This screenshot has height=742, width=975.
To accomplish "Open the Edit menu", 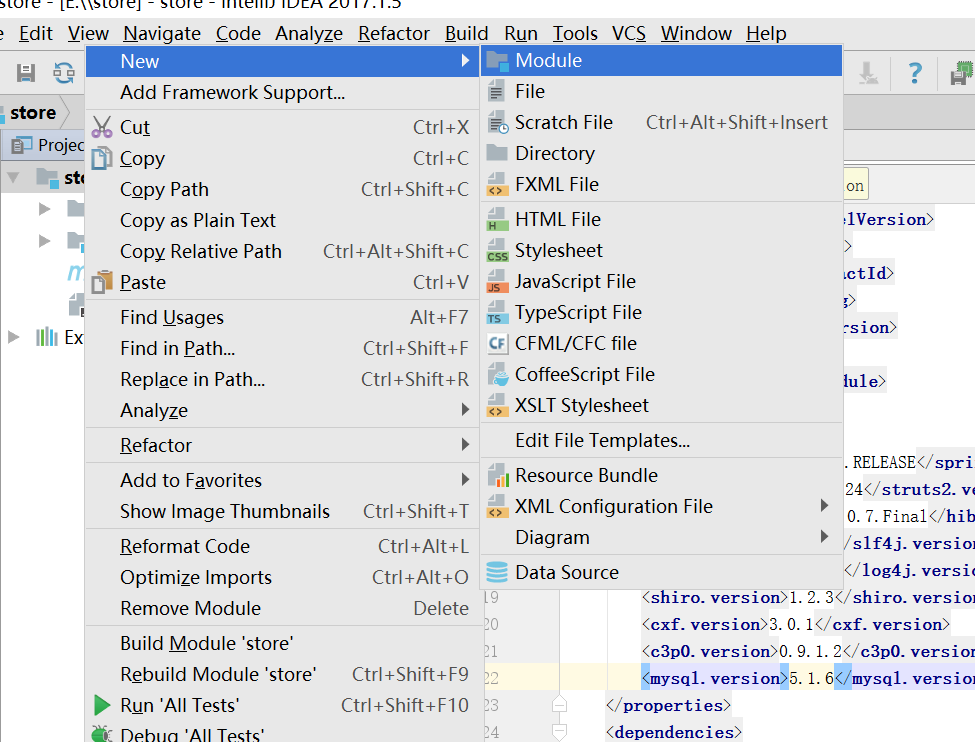I will [x=35, y=33].
